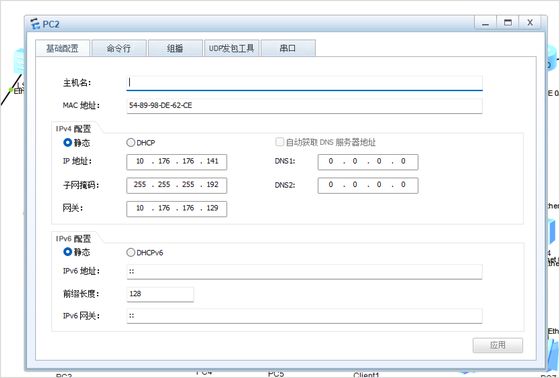560x378 pixels.
Task: Select IPv6 静态 radio button
Action: 68,252
